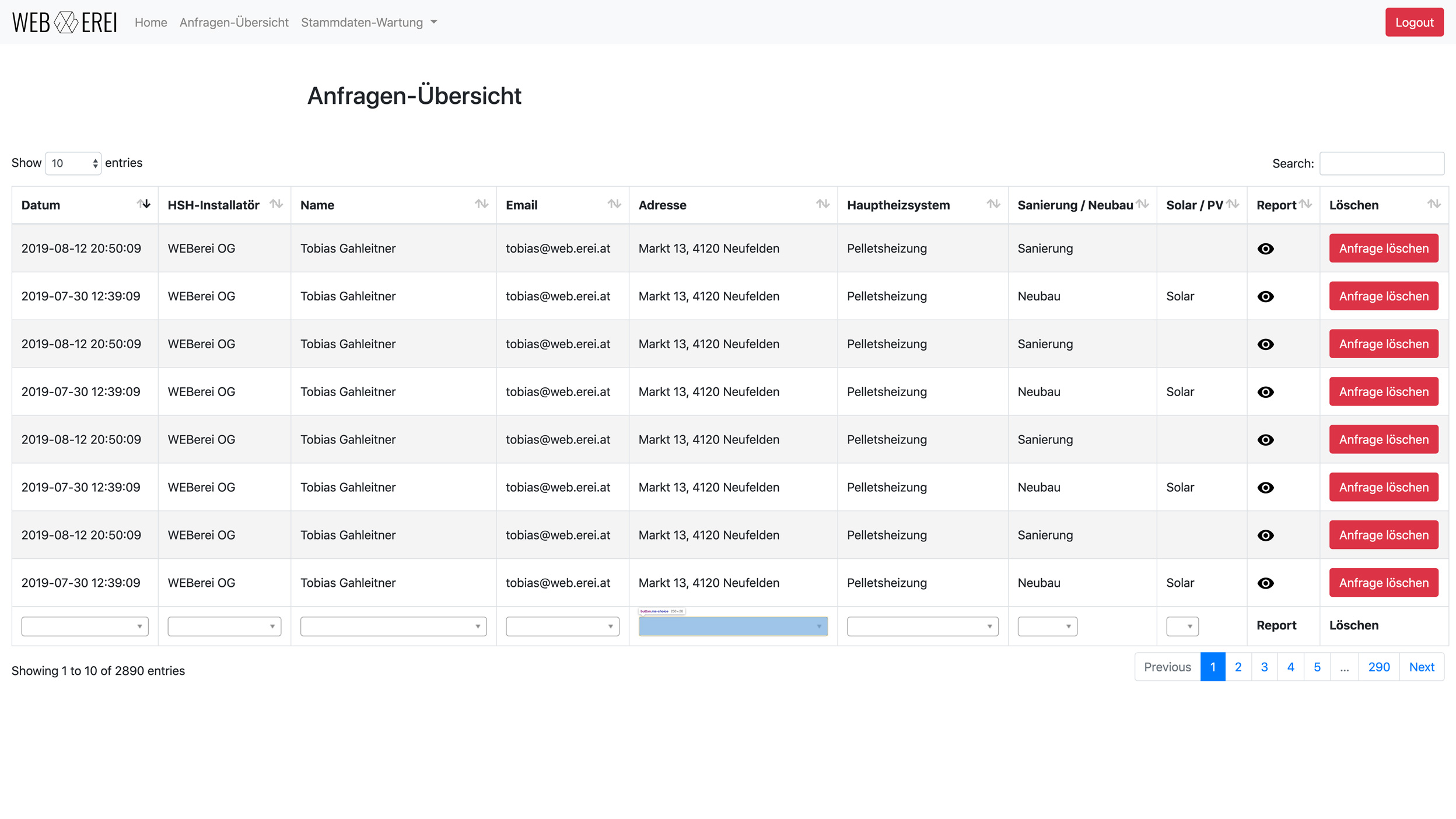This screenshot has width=1456, height=819.
Task: Go to Home in navbar
Action: click(x=150, y=22)
